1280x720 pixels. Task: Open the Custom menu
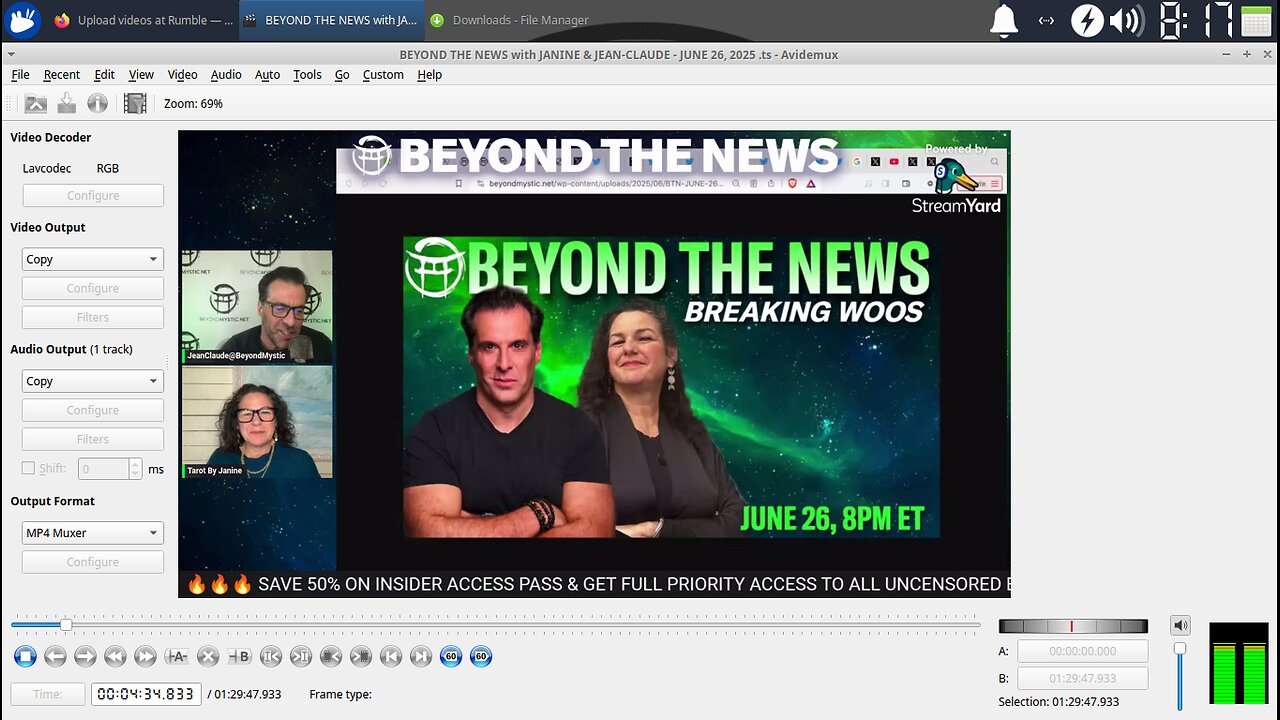pyautogui.click(x=383, y=75)
